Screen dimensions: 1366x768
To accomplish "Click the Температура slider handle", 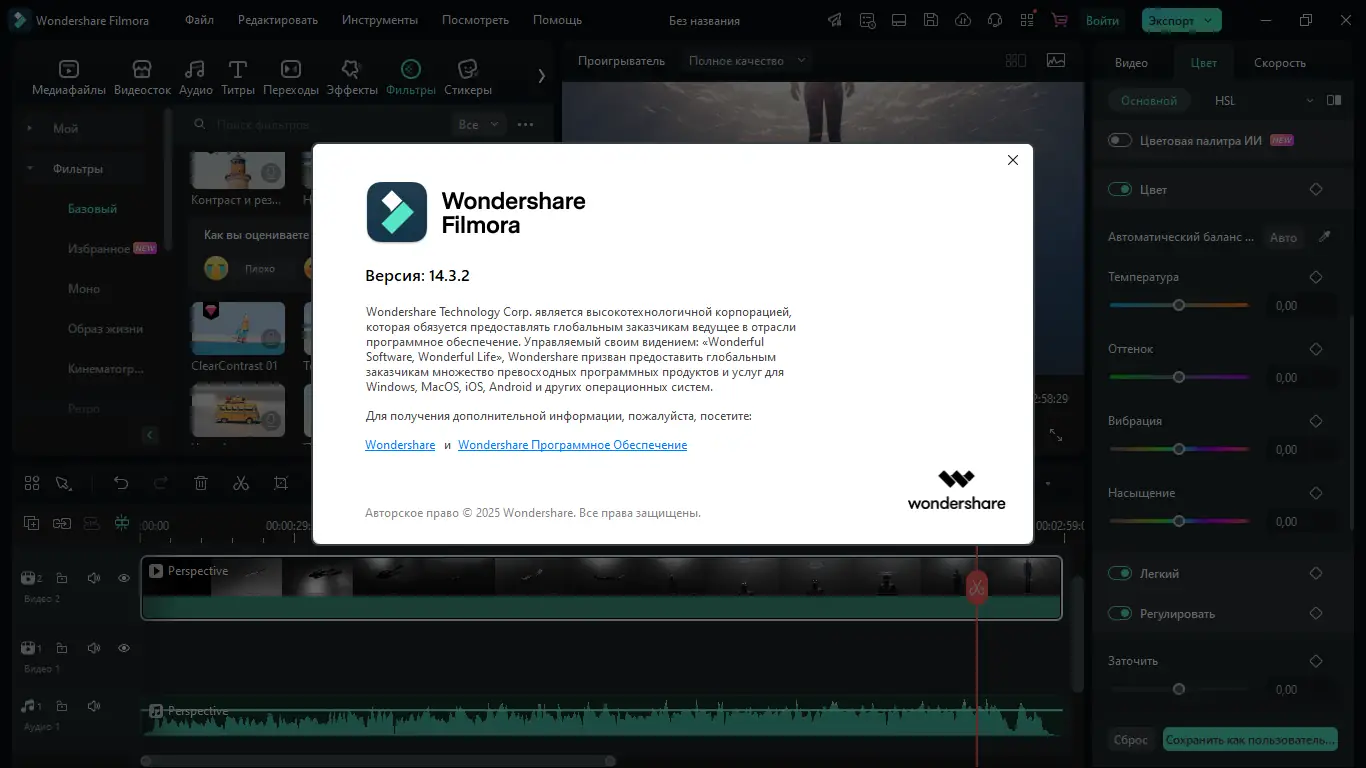I will coord(1179,305).
